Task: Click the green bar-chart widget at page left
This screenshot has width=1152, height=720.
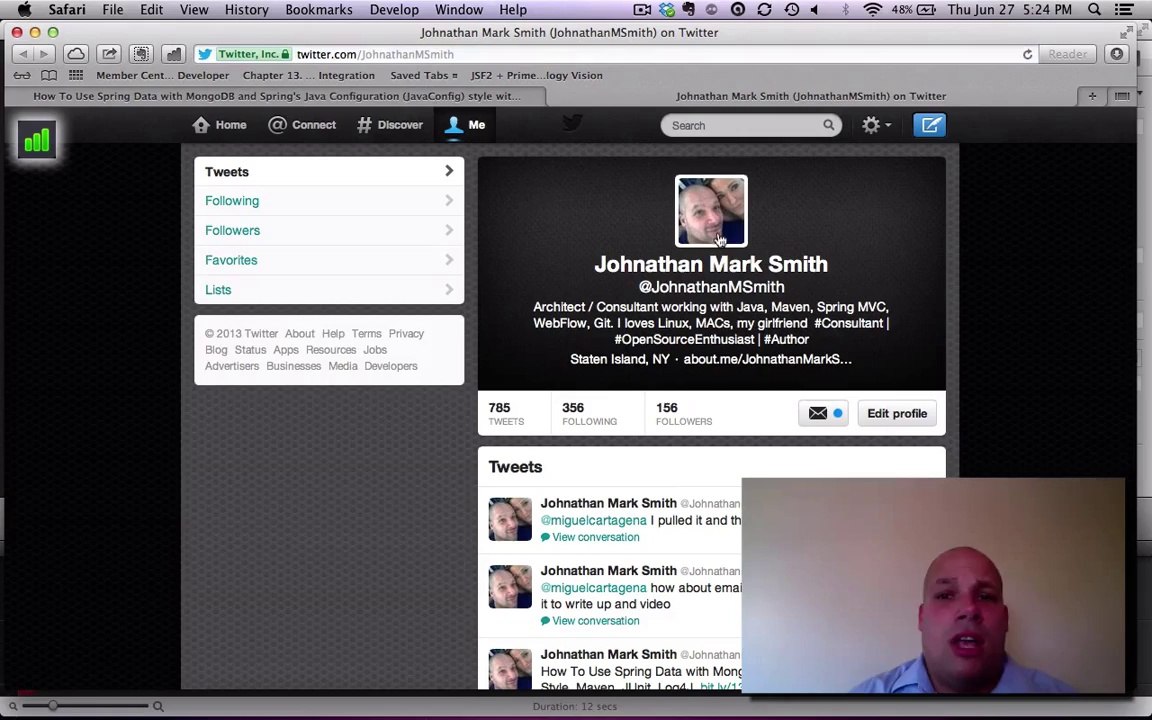Action: pos(37,140)
